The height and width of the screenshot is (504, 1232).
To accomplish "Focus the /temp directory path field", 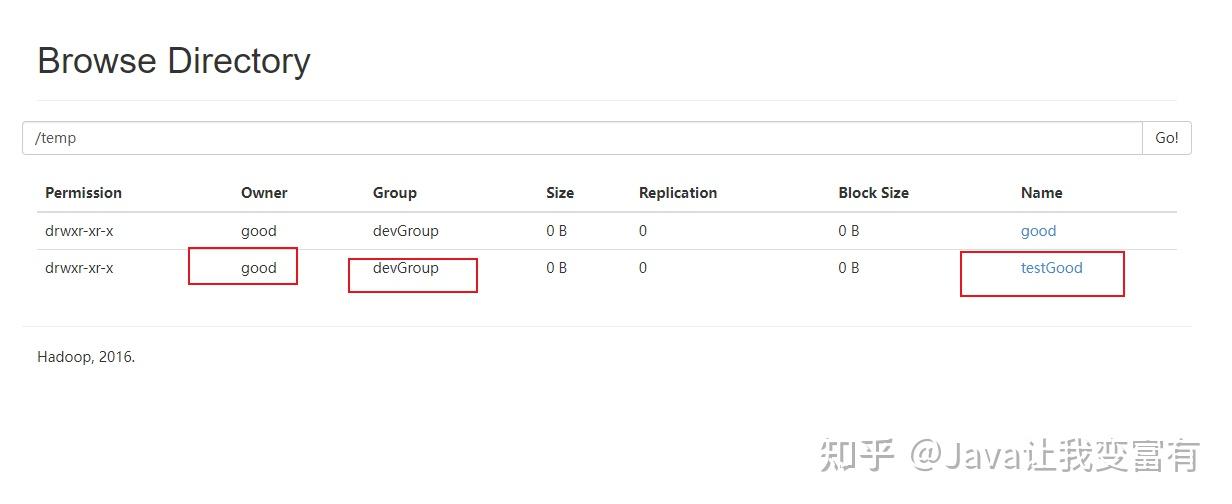I will pyautogui.click(x=582, y=138).
